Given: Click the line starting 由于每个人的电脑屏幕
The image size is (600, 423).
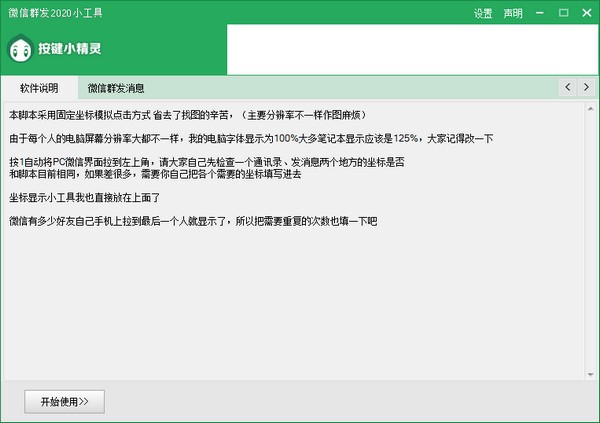Looking at the screenshot, I should (x=251, y=138).
